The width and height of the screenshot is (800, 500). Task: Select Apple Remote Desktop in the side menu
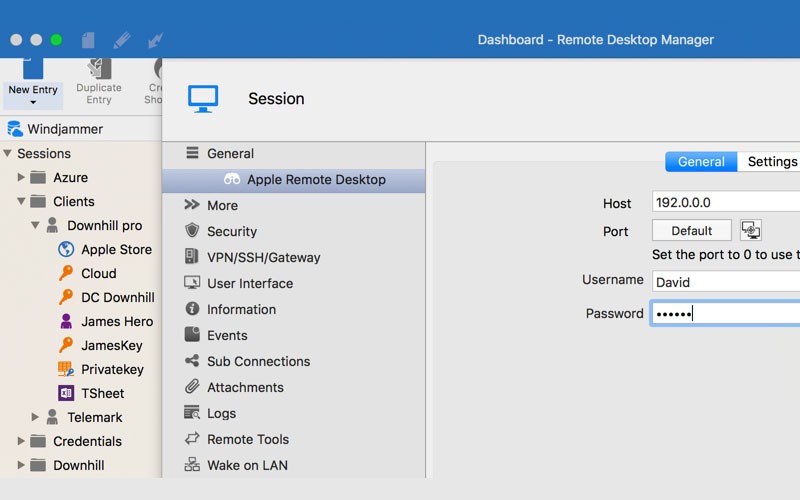293,180
